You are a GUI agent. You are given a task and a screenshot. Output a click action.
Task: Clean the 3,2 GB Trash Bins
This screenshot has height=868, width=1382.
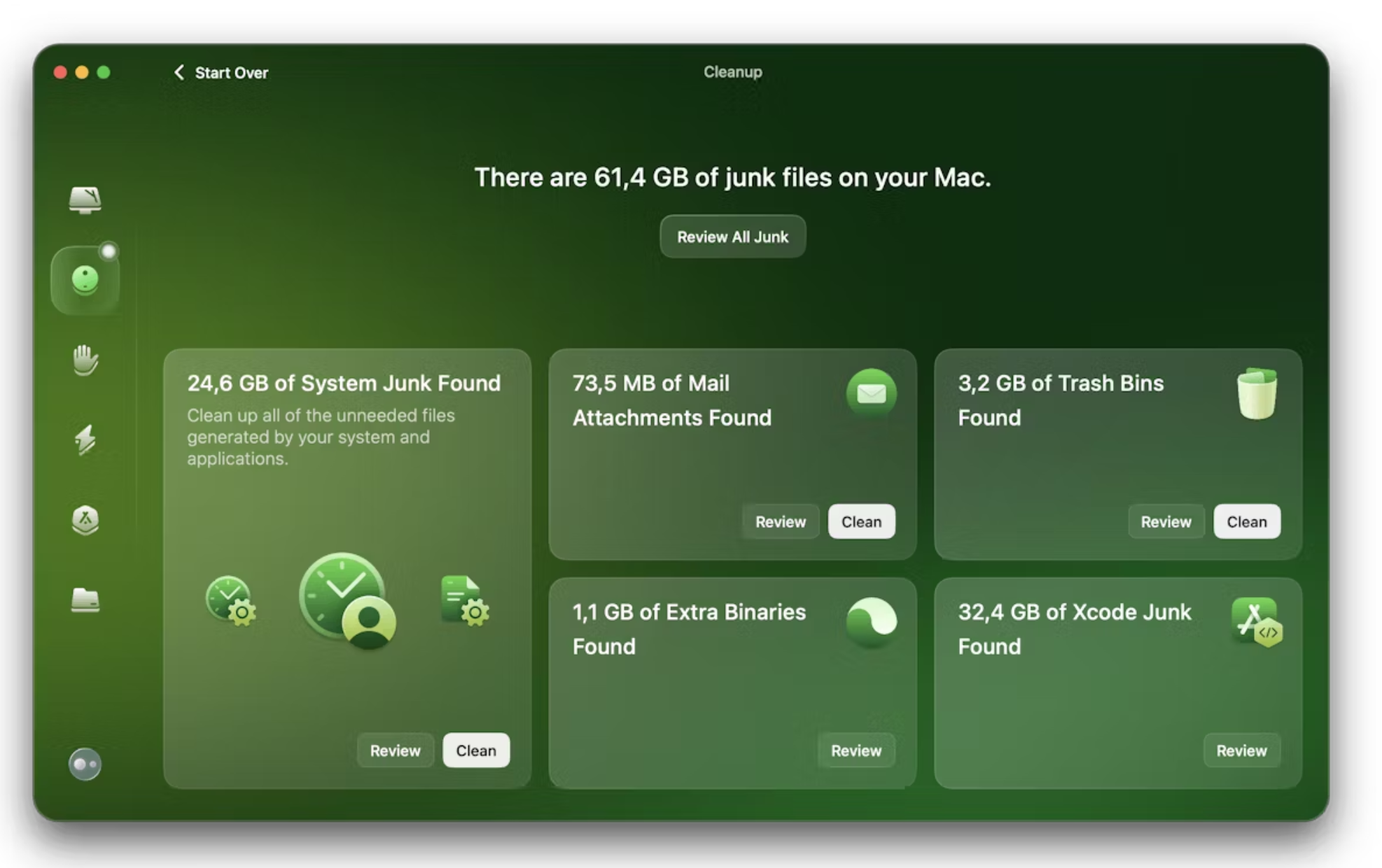pos(1246,521)
